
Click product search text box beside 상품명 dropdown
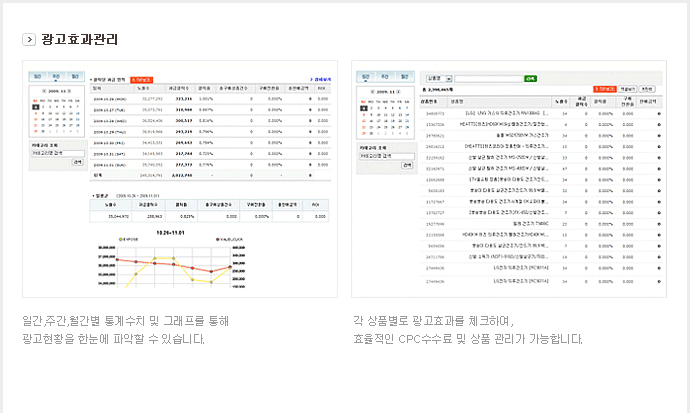(490, 77)
